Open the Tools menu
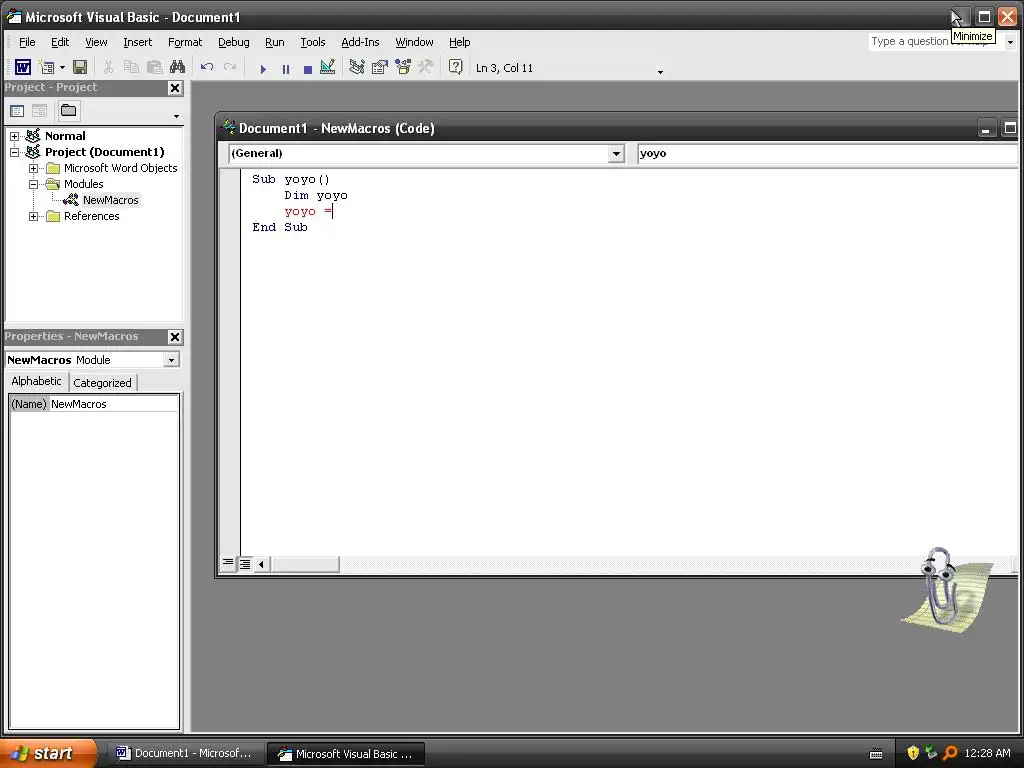 (313, 42)
